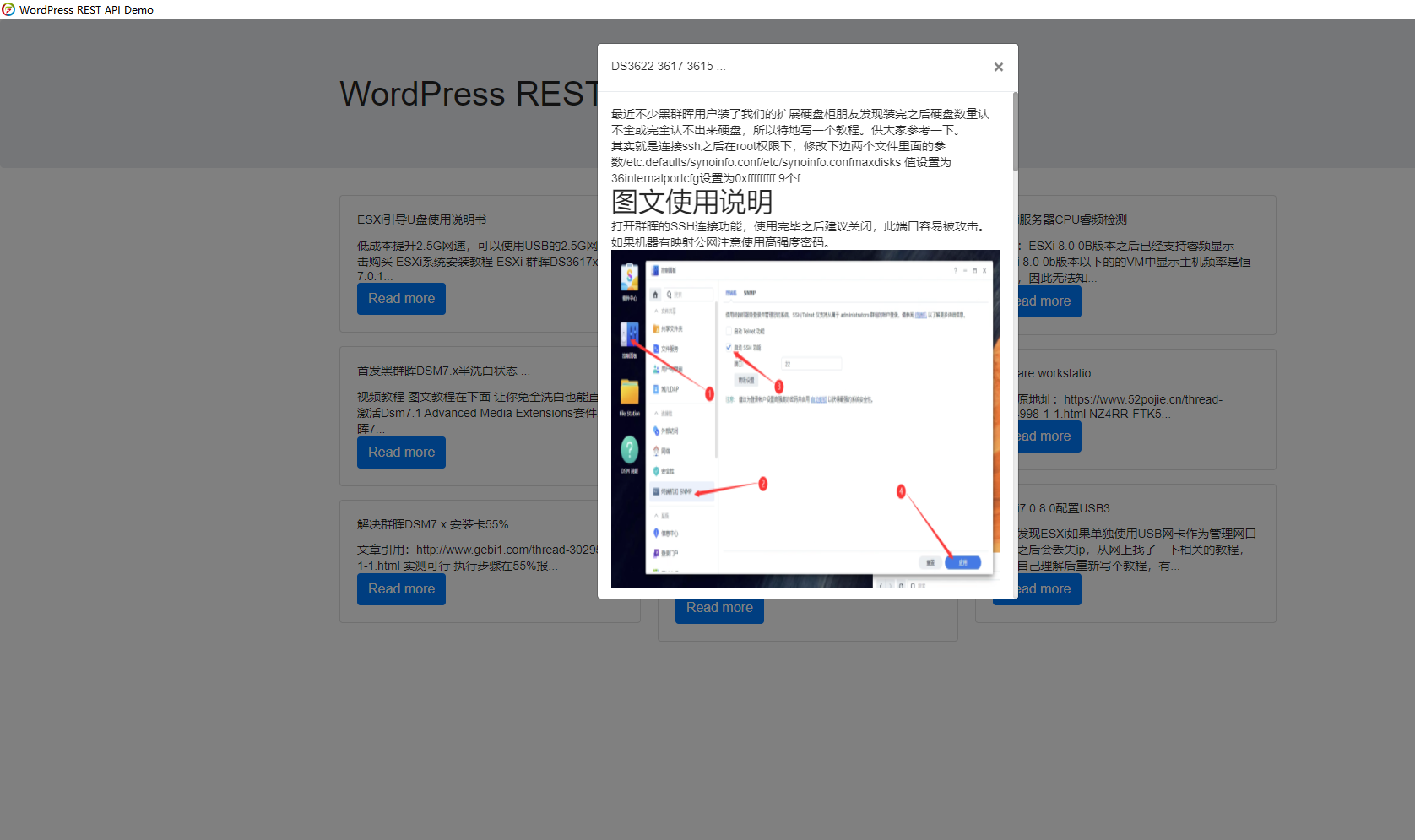The image size is (1415, 840).
Task: Click Read more button below the modal dialog
Action: [719, 610]
